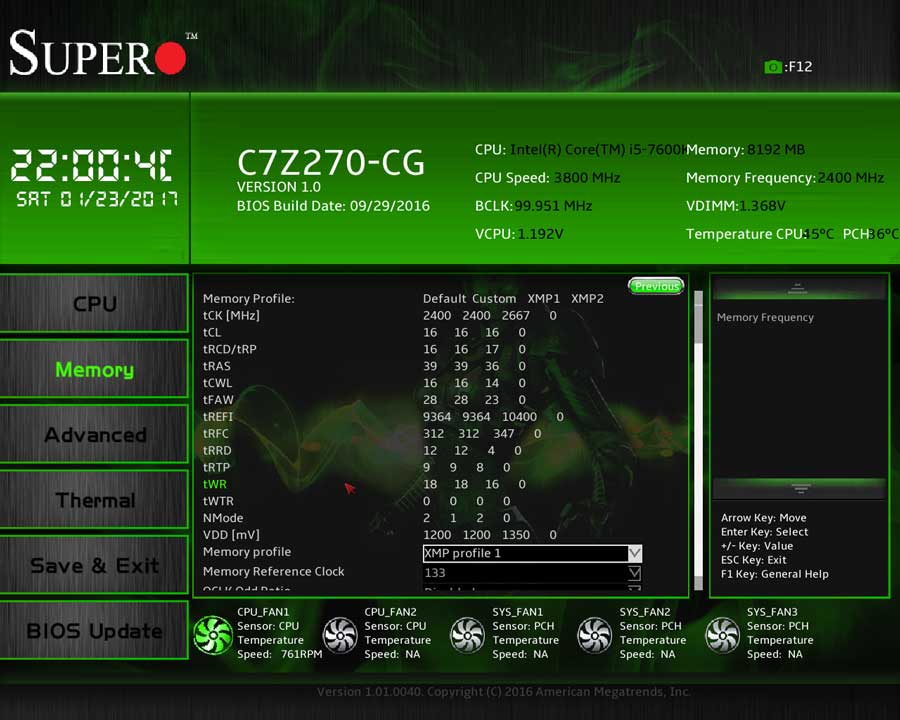900x720 pixels.
Task: Switch to Save & Exit tab
Action: pos(94,565)
